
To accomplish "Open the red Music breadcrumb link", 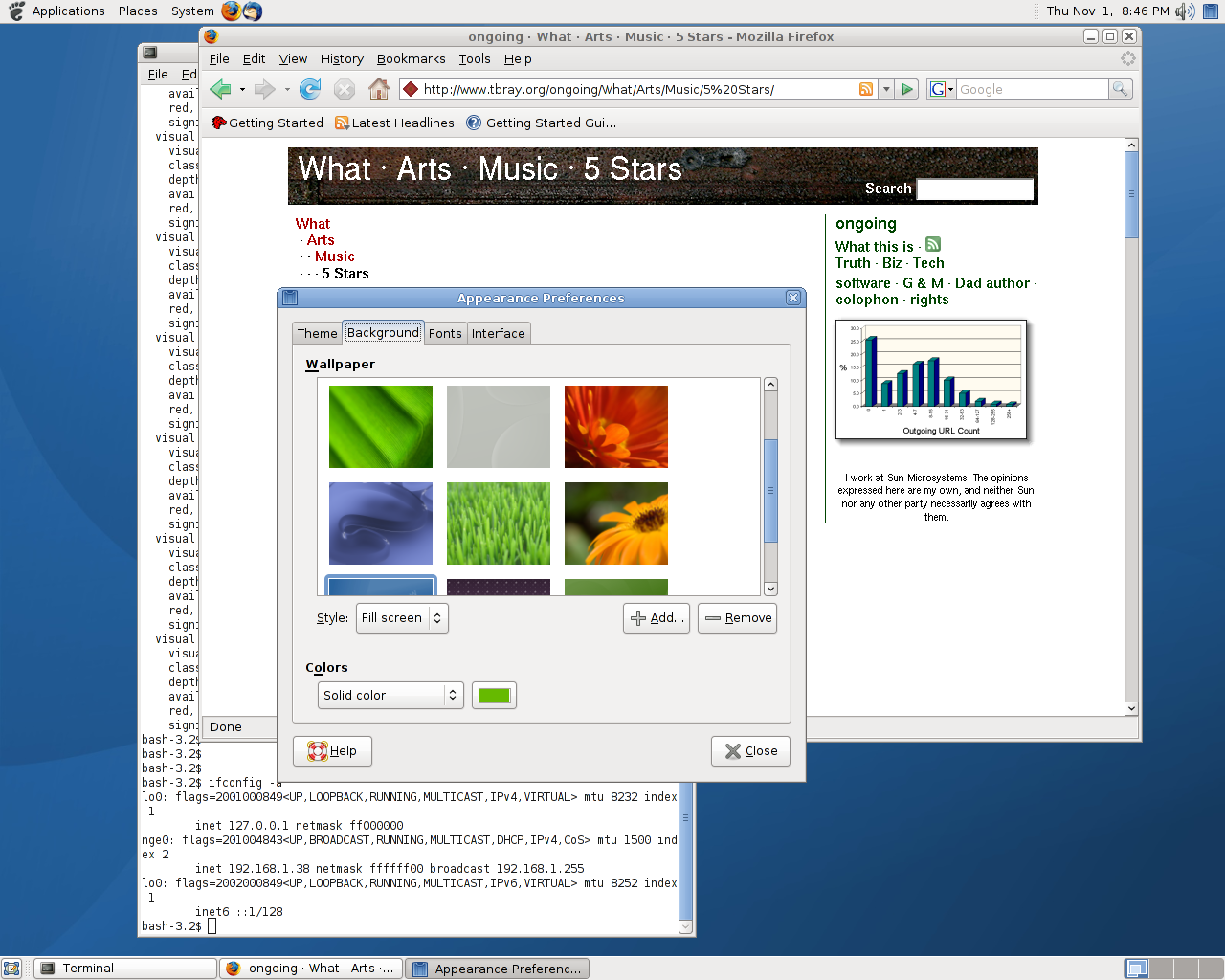I will pos(334,256).
